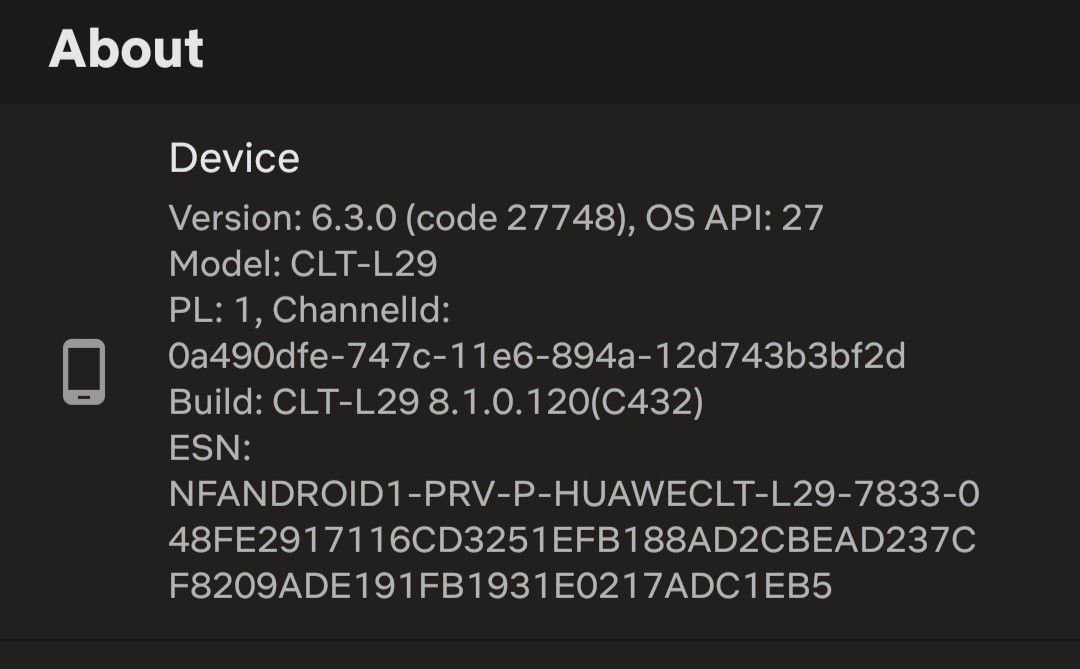
Task: Tap the "Model:" label
Action: click(x=225, y=264)
